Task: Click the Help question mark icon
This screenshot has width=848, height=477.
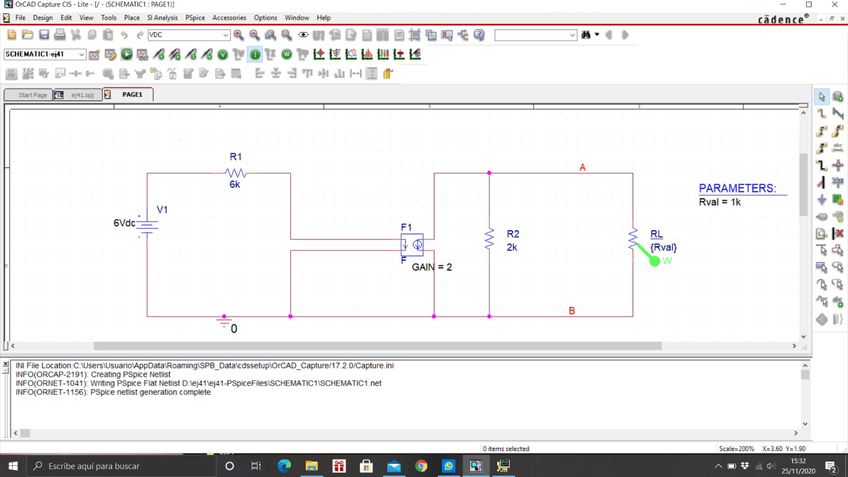Action: (x=479, y=35)
